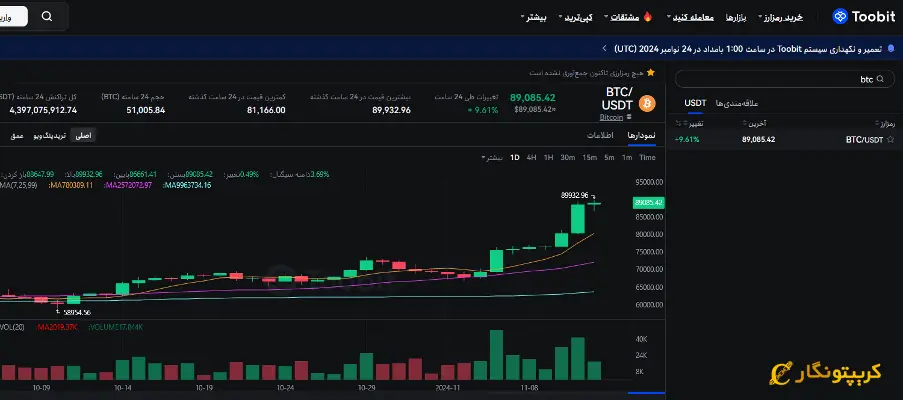This screenshot has width=904, height=400.
Task: Click the announcement bar arrow chevron
Action: pos(604,48)
